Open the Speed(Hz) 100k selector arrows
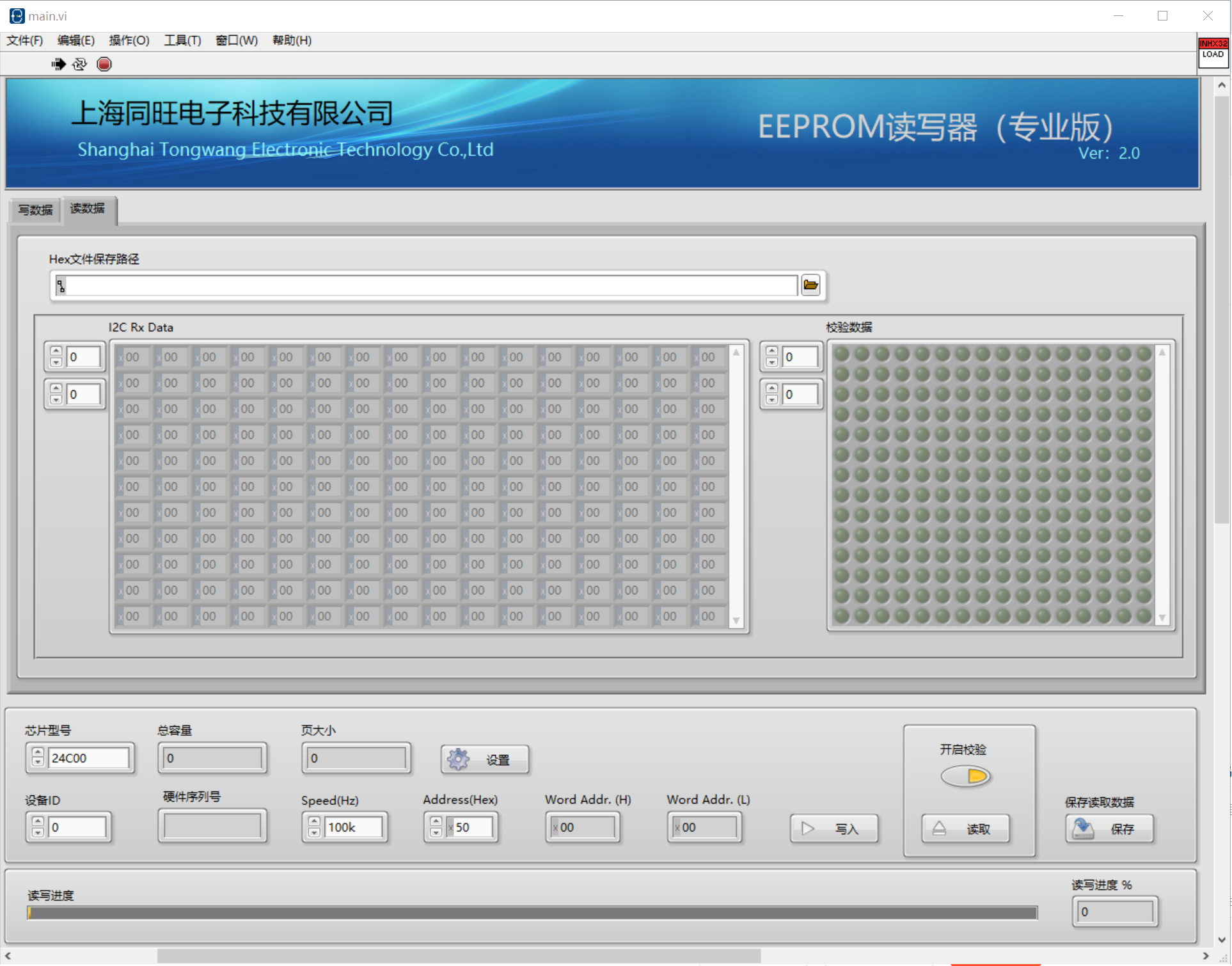Viewport: 1232px width, 966px height. pyautogui.click(x=314, y=827)
